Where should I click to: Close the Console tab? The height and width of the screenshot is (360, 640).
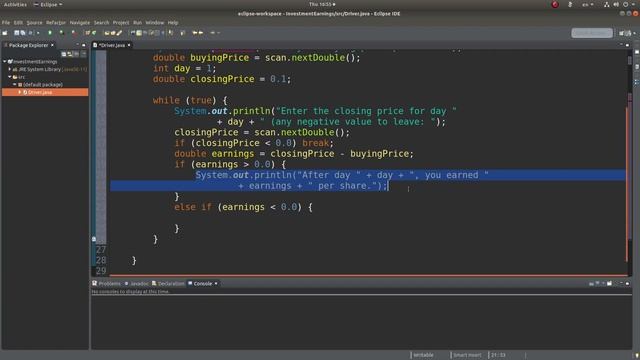216,284
